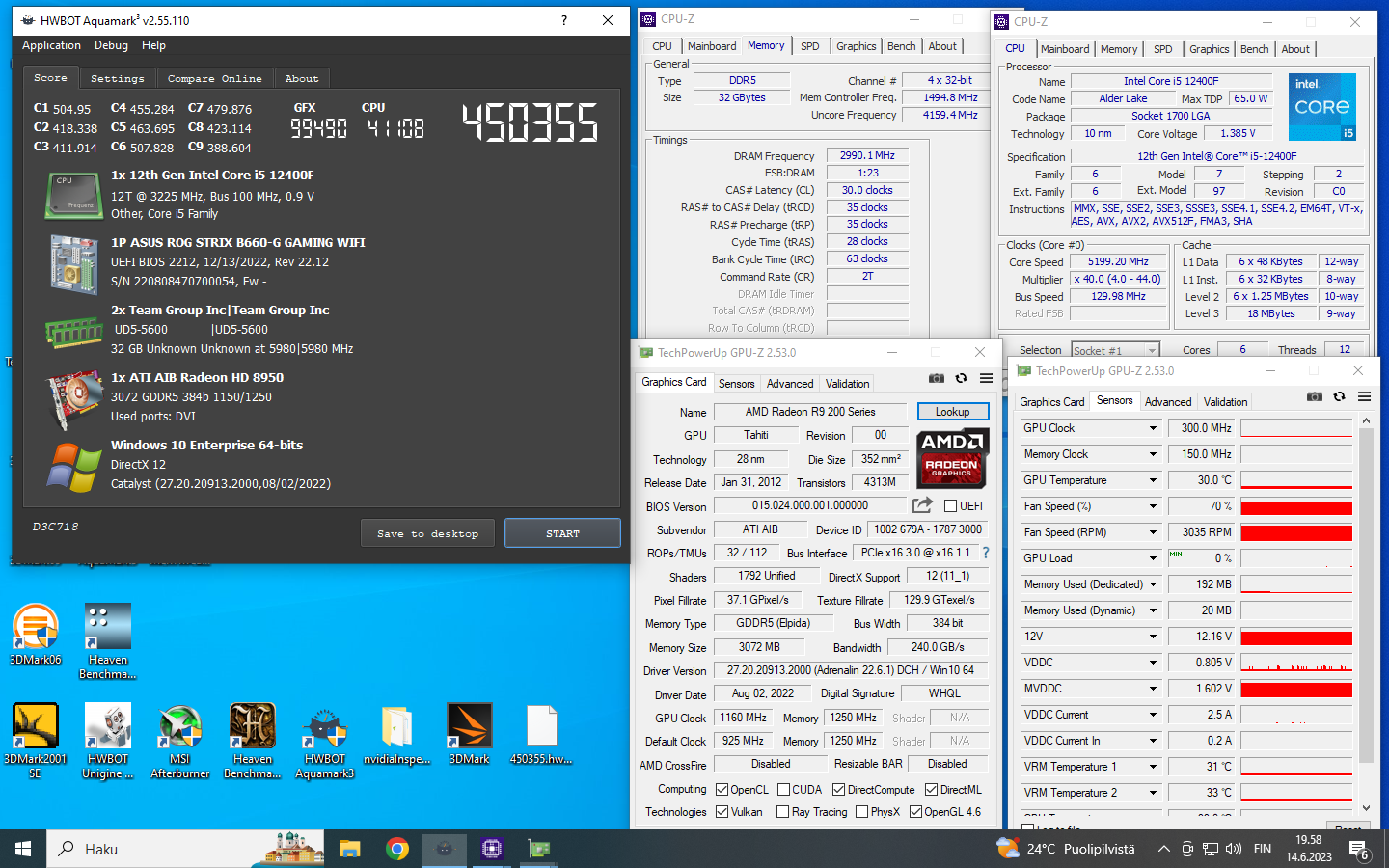Screen dimensions: 1389x868
Task: Open the GPU Temperature sensor dropdown
Action: [x=1153, y=480]
